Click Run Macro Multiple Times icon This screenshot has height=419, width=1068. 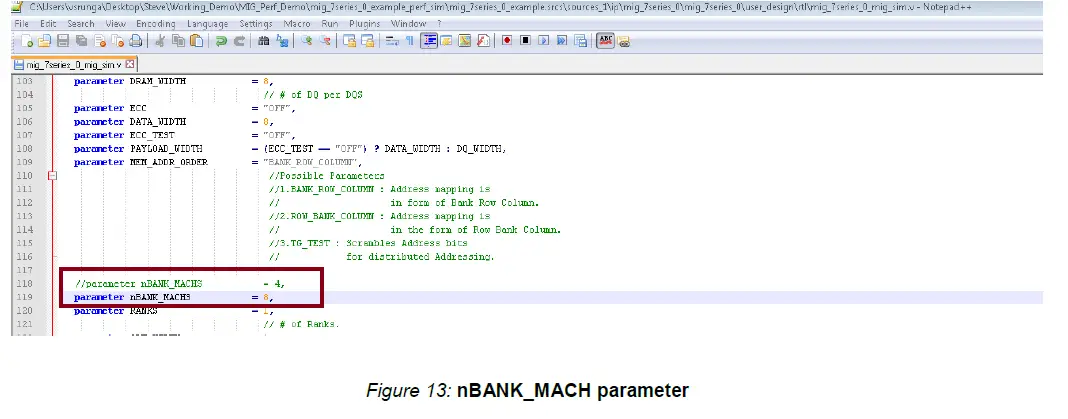click(x=562, y=41)
